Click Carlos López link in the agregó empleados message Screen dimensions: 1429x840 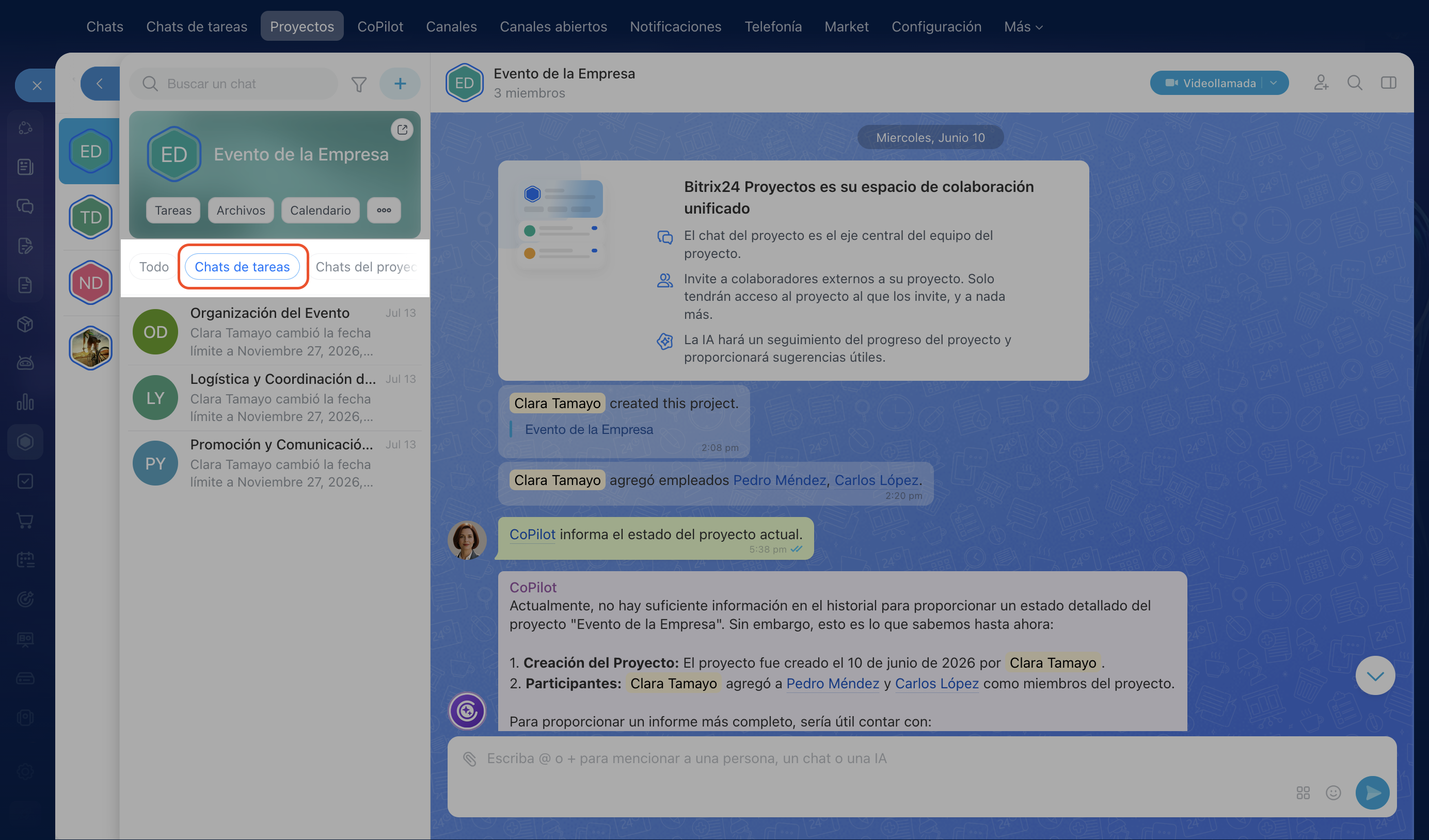point(876,481)
